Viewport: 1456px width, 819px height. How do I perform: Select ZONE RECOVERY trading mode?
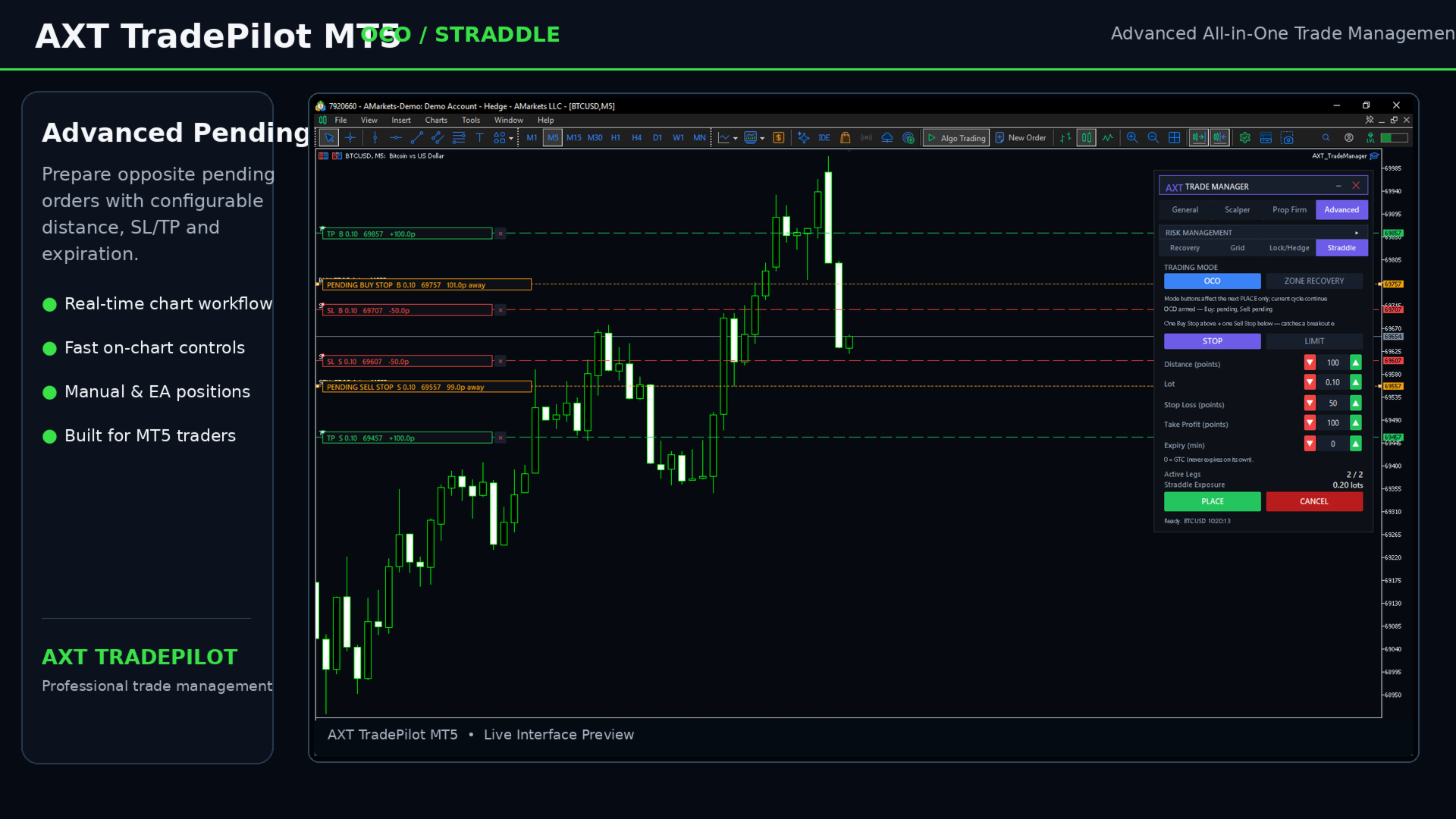pos(1314,281)
